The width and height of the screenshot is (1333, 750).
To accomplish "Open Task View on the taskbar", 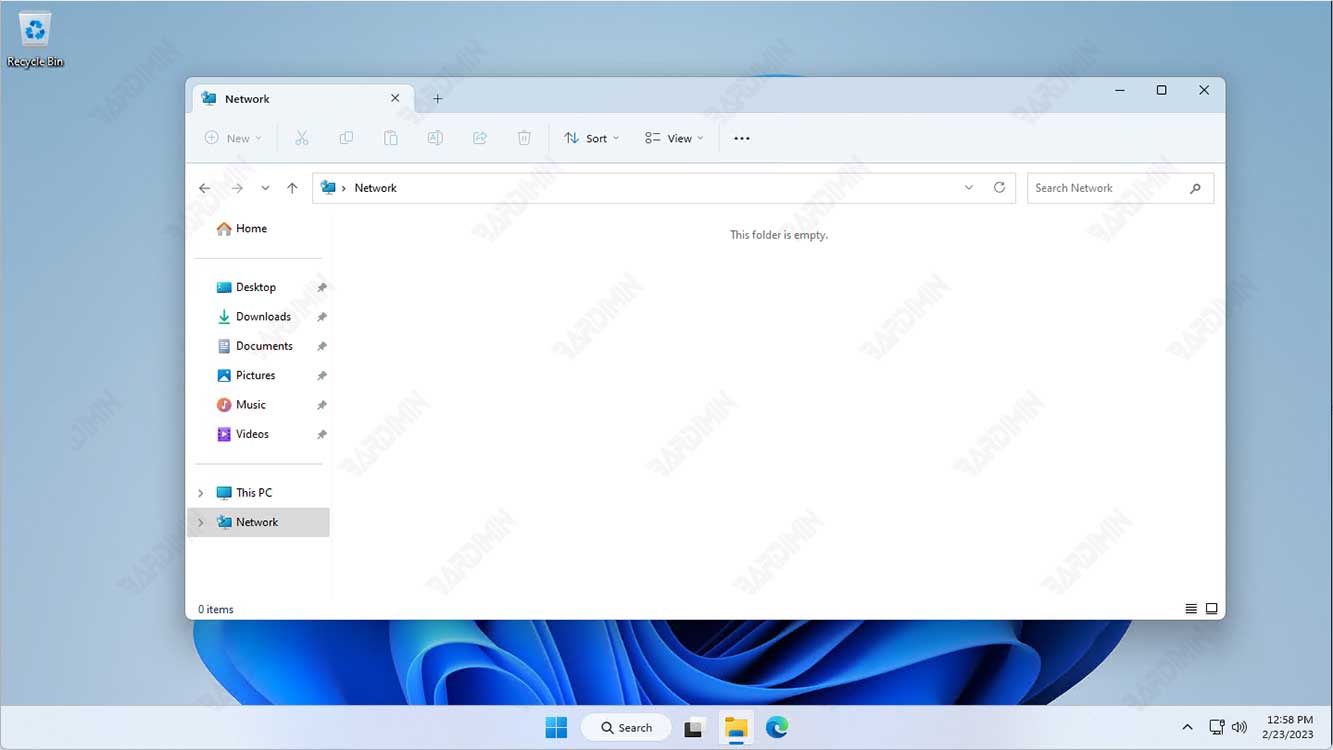I will 693,728.
